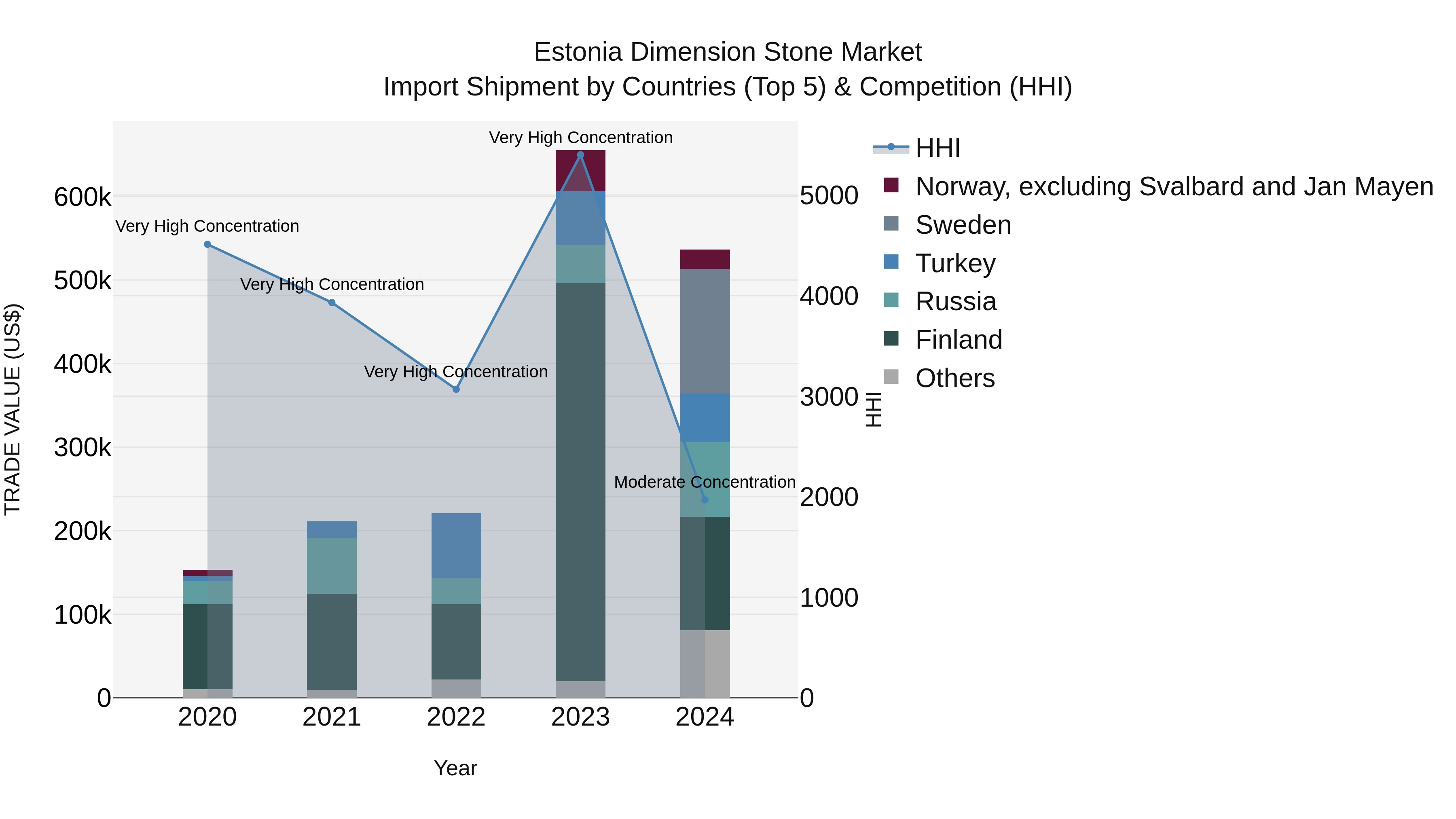Click the Norway segment of 2023 bar

(580, 171)
